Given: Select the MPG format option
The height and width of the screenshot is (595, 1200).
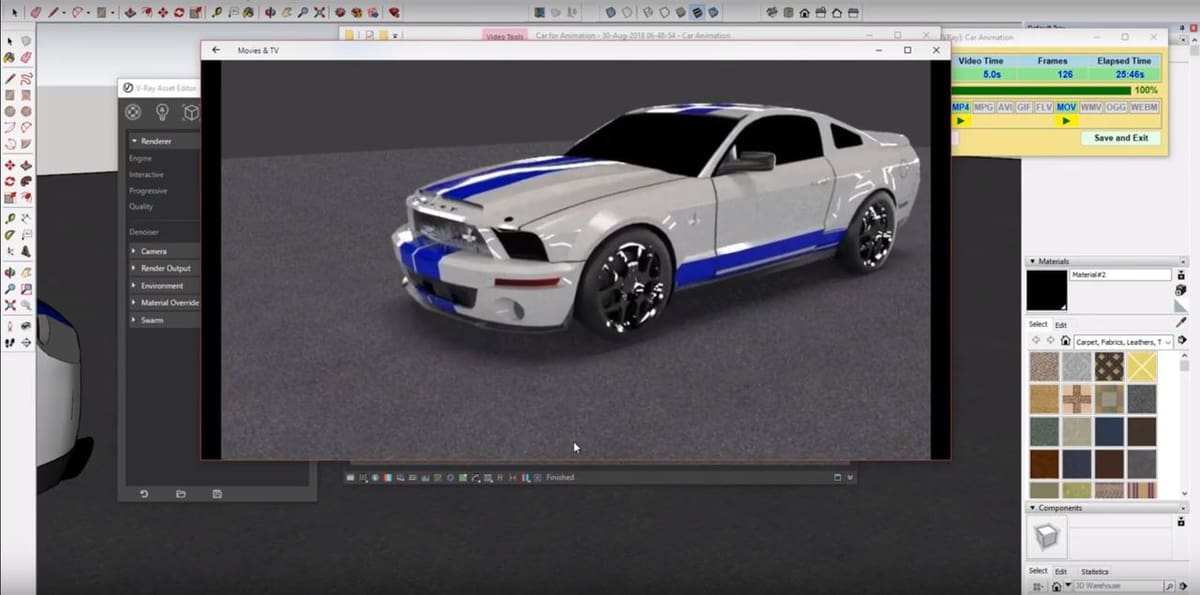Looking at the screenshot, I should click(x=984, y=107).
